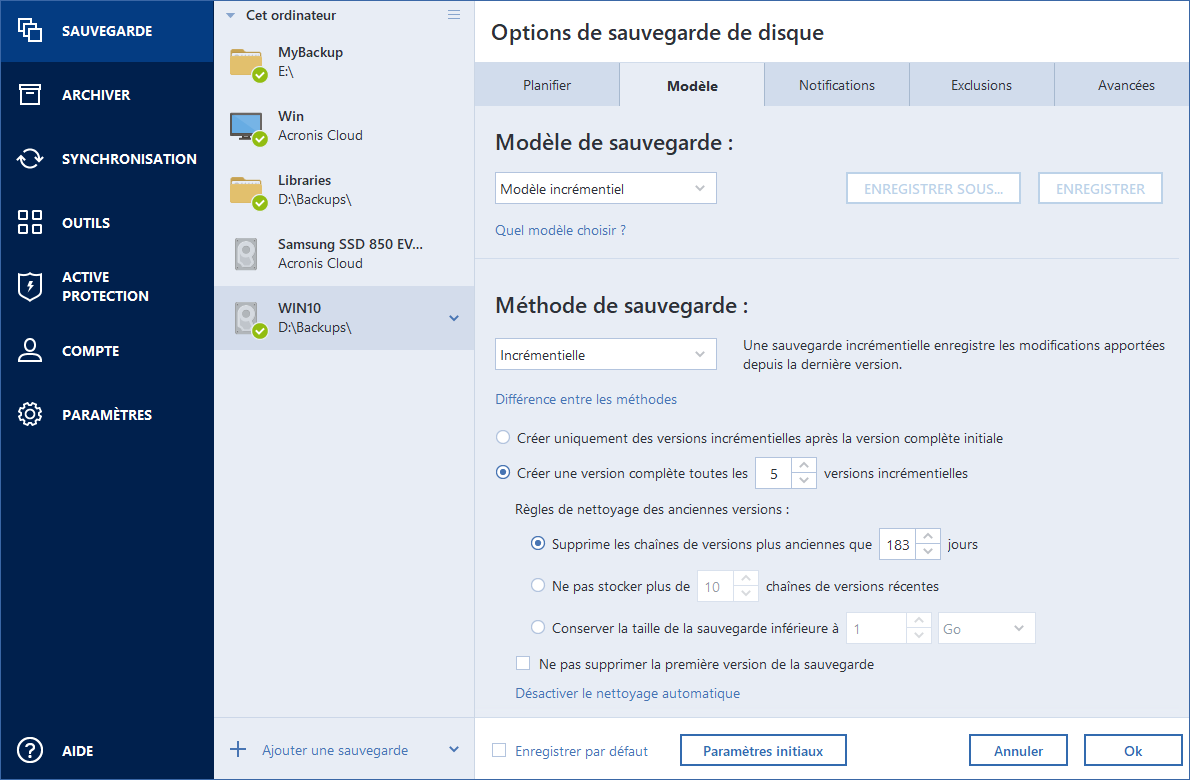Open backup list hamburger menu
The image size is (1190, 780).
454,15
